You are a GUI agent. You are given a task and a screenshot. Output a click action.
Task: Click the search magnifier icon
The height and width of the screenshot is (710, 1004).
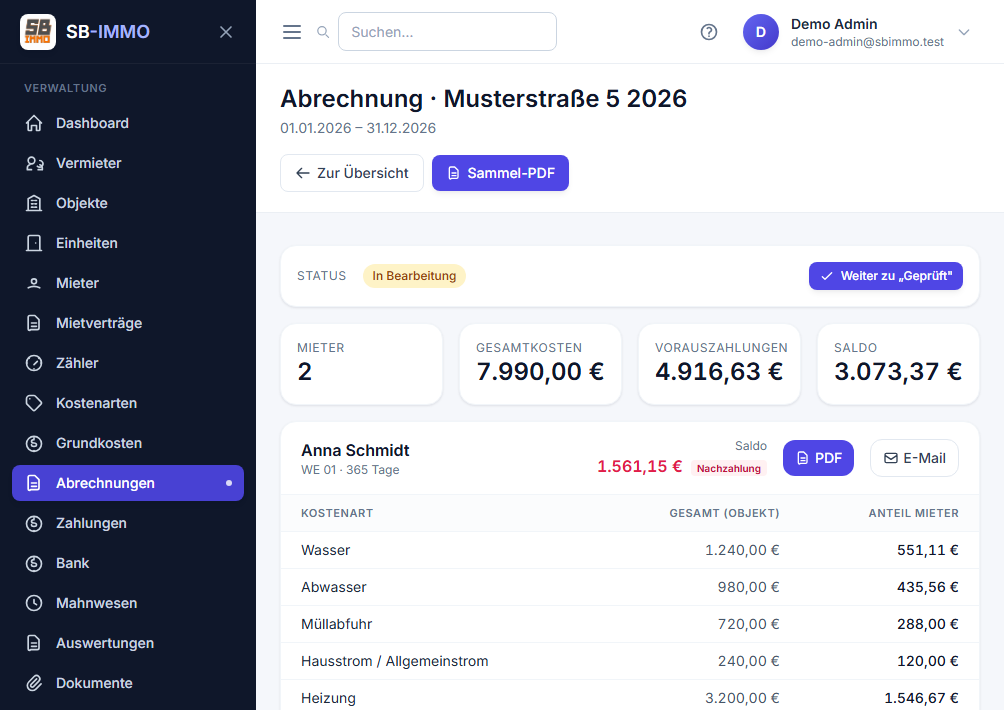pyautogui.click(x=323, y=32)
